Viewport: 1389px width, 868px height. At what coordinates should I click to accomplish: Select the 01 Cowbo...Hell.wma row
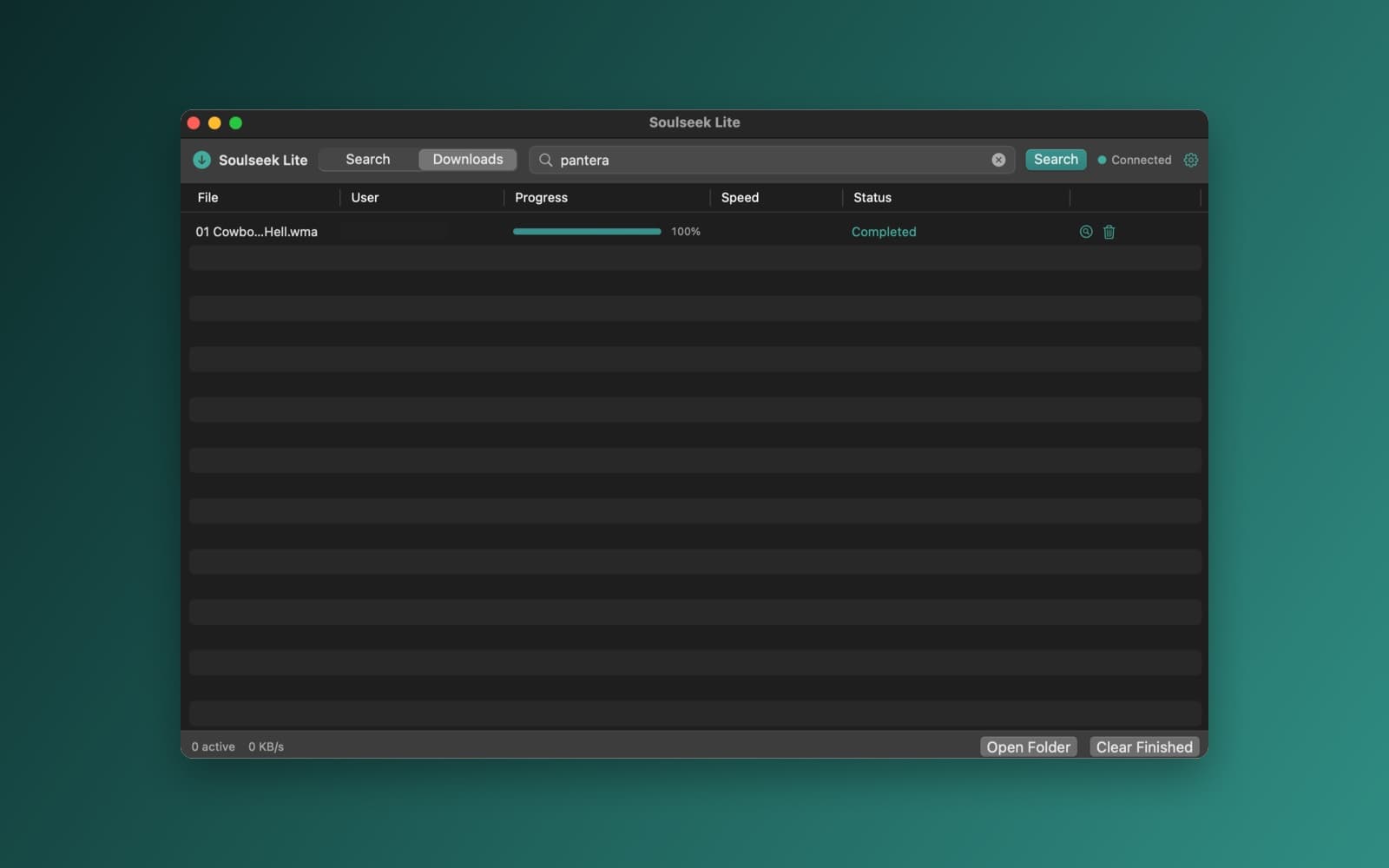pos(694,232)
